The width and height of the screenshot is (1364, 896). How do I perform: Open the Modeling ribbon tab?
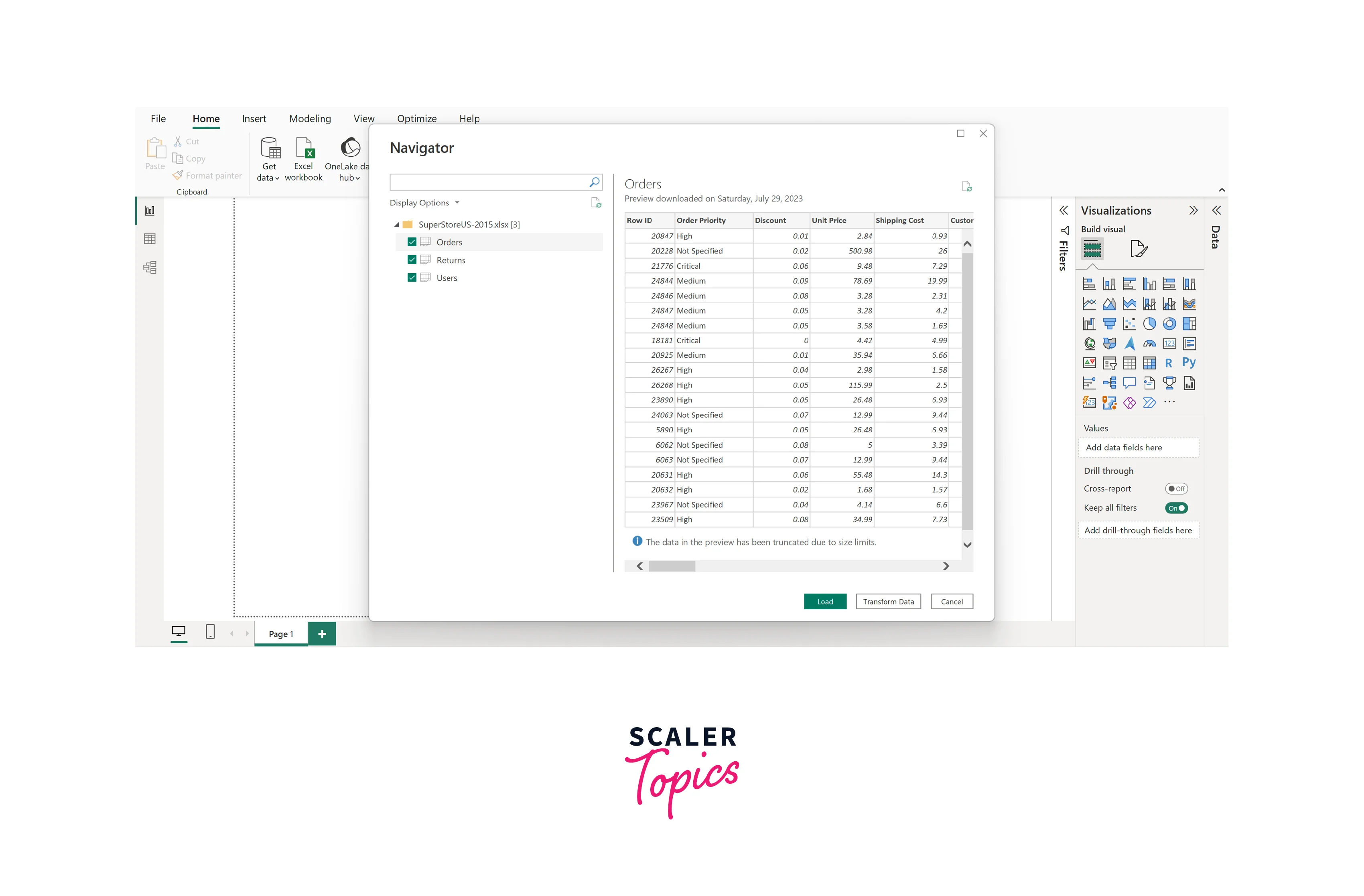tap(310, 119)
